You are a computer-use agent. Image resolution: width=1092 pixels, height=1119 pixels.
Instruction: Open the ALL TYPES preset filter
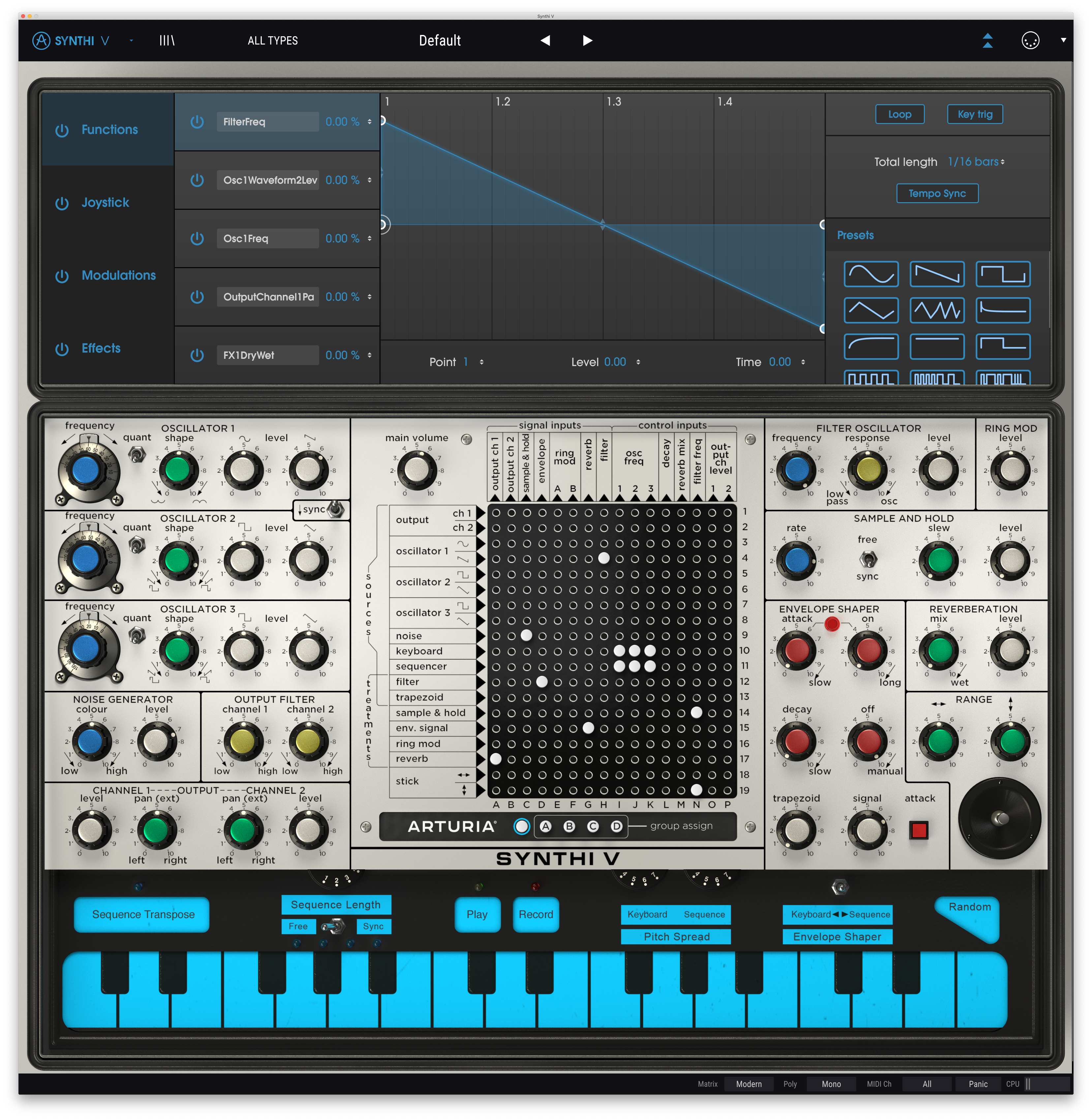[272, 41]
